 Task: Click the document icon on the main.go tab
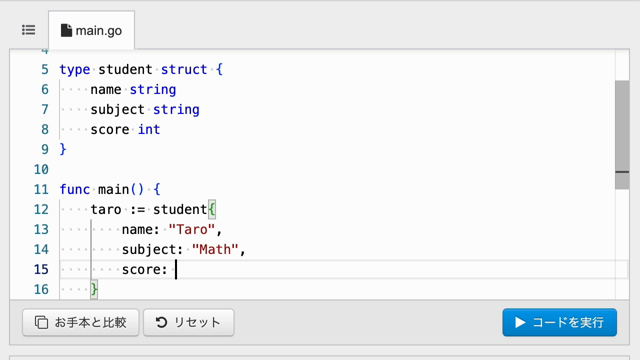(x=66, y=30)
